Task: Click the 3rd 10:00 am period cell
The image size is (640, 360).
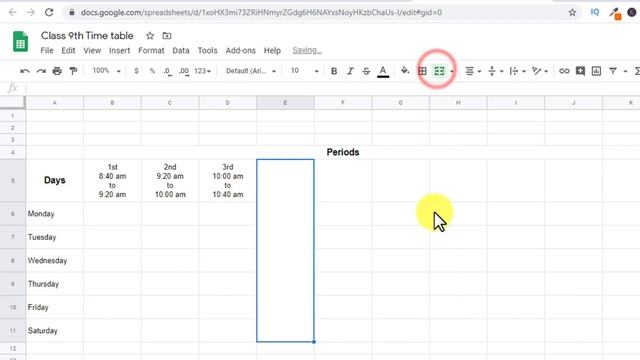Action: (x=228, y=180)
